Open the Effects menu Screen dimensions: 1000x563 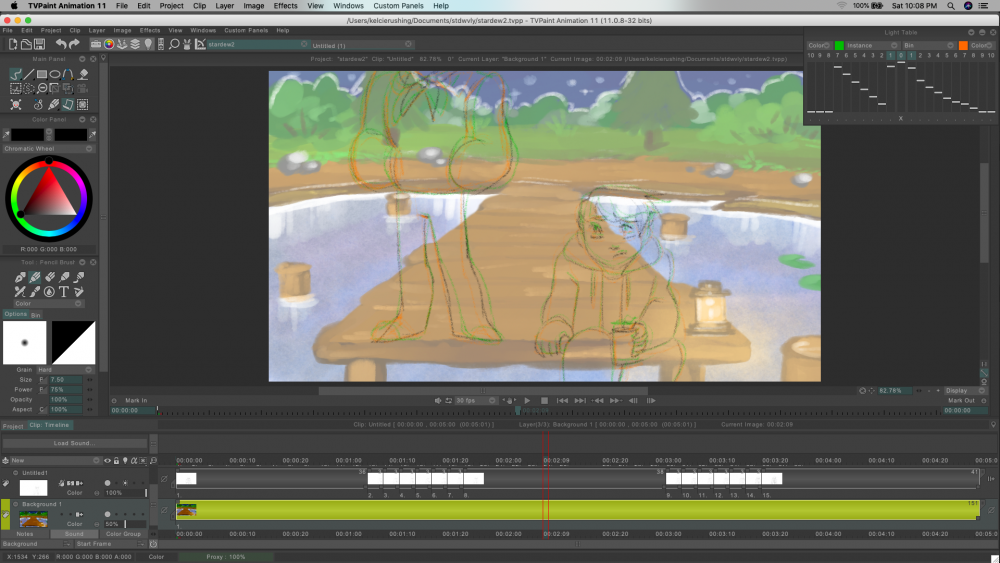(x=285, y=6)
